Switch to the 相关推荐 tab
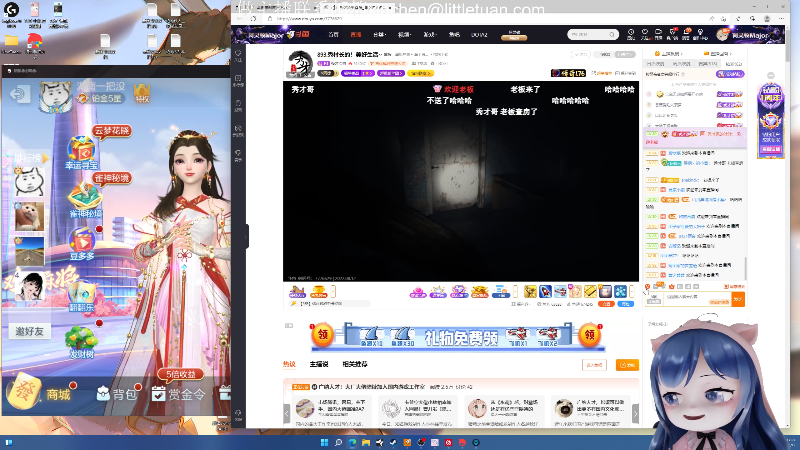Viewport: 800px width, 450px height. click(355, 364)
